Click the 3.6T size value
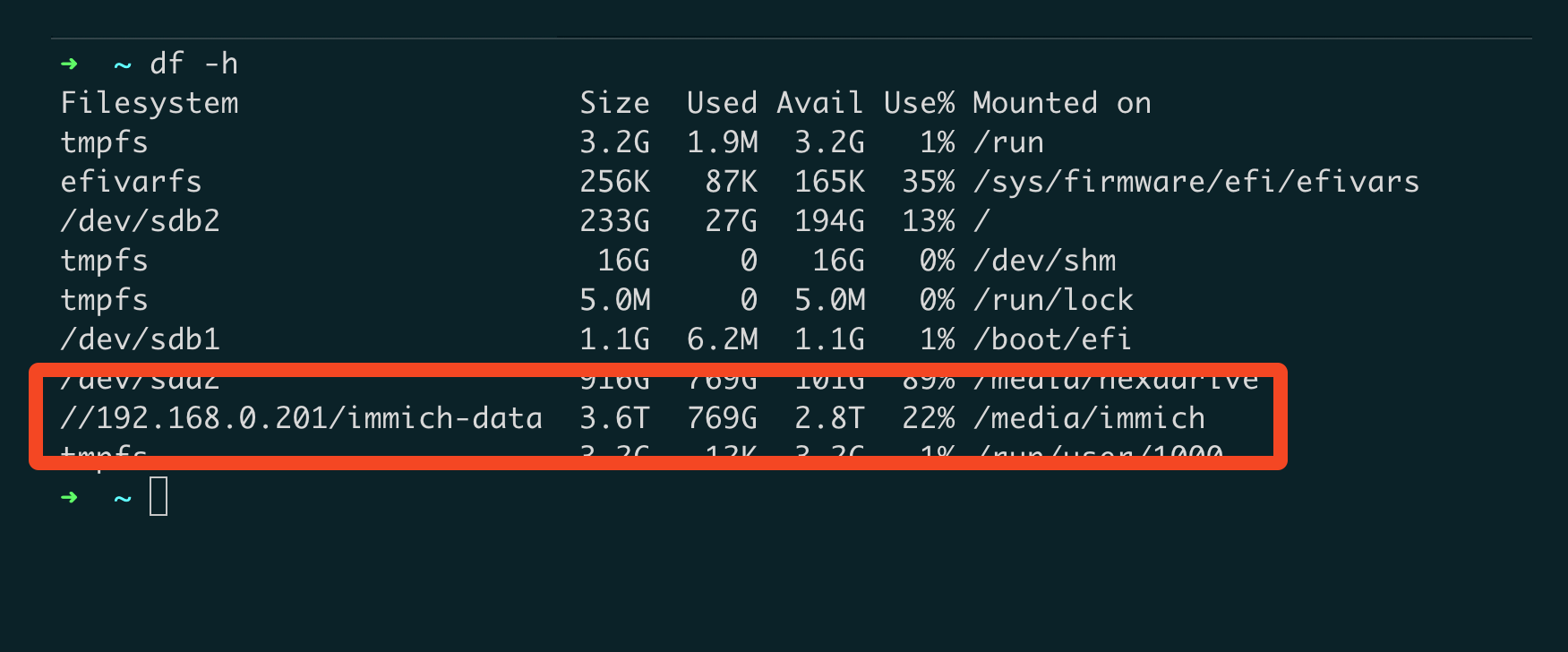 614,418
